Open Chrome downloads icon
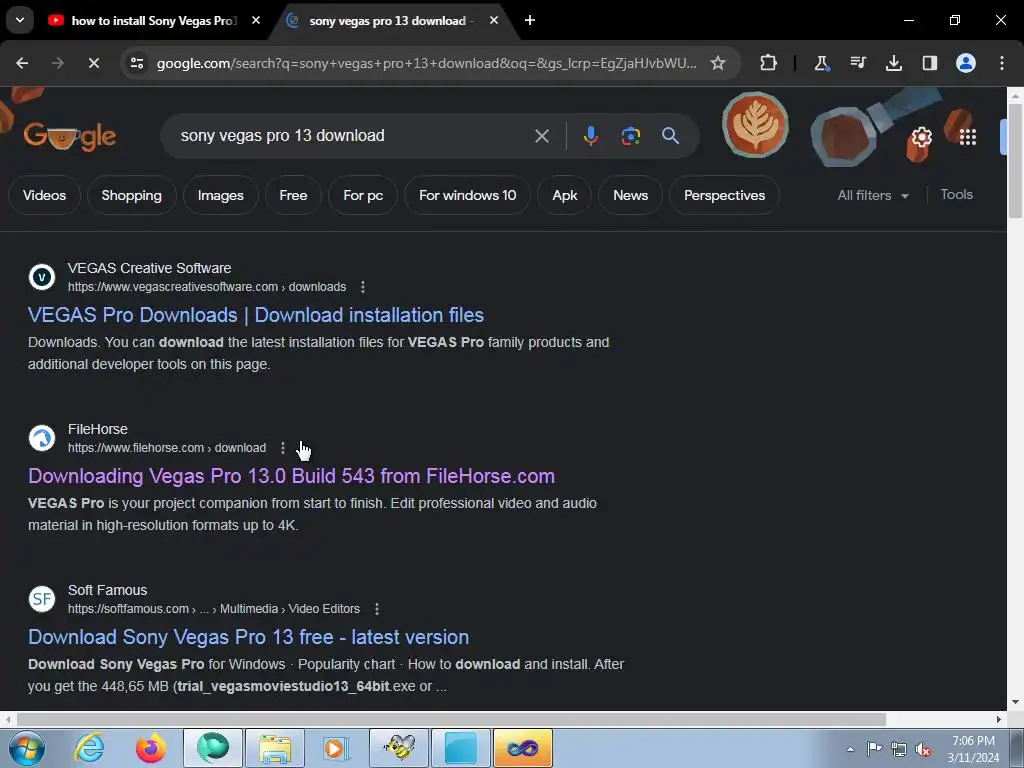This screenshot has width=1024, height=768. coord(893,63)
